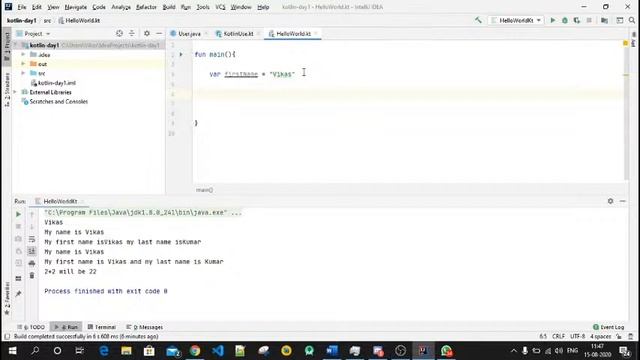Click run gutter arrow beside fun main
This screenshot has height=360, width=640.
[181, 54]
